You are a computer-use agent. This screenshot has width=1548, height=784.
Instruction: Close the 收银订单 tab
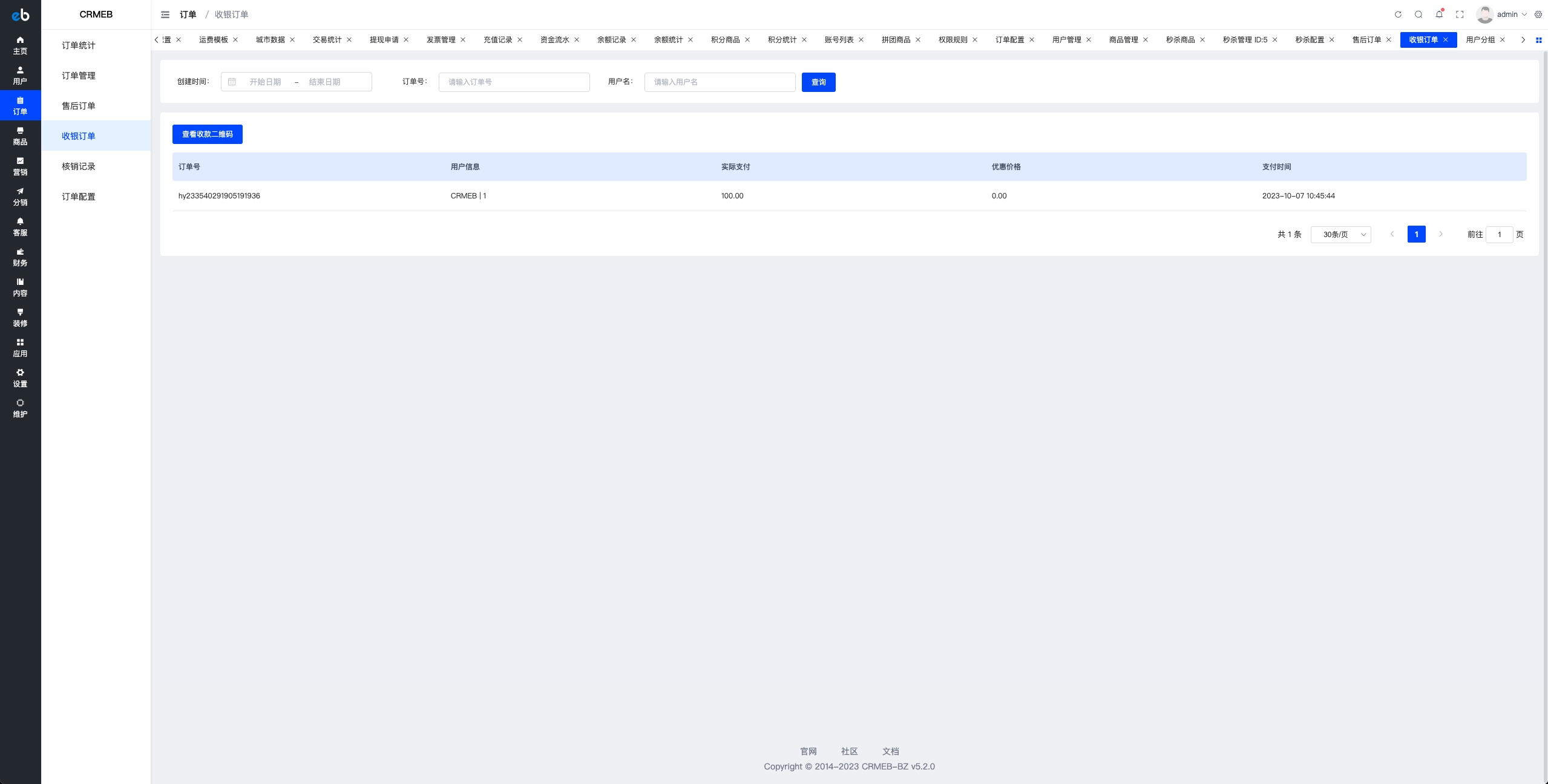1446,40
